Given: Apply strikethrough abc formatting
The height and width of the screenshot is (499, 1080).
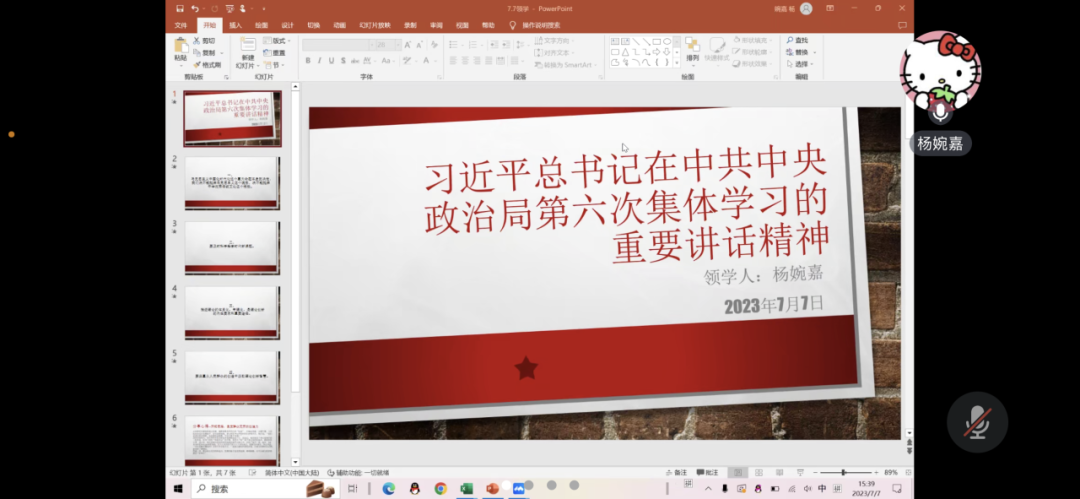Looking at the screenshot, I should tap(356, 61).
